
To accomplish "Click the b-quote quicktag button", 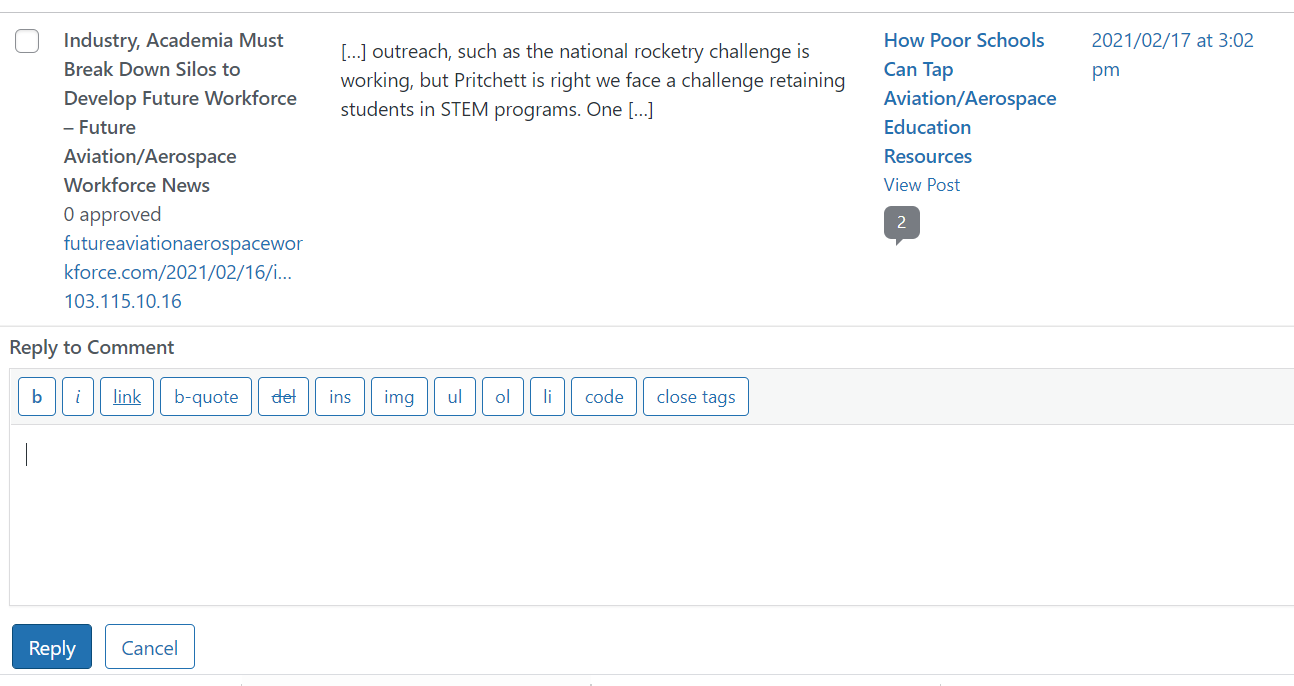I will click(206, 397).
